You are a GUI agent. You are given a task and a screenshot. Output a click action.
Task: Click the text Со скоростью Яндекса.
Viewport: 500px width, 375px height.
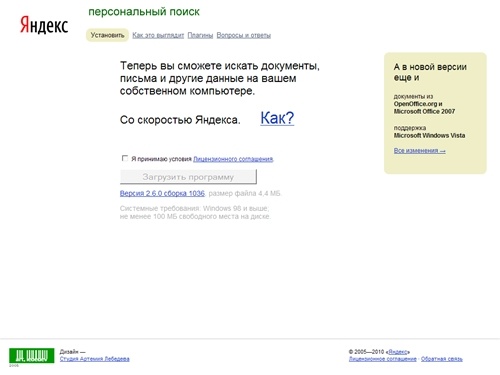pos(180,120)
